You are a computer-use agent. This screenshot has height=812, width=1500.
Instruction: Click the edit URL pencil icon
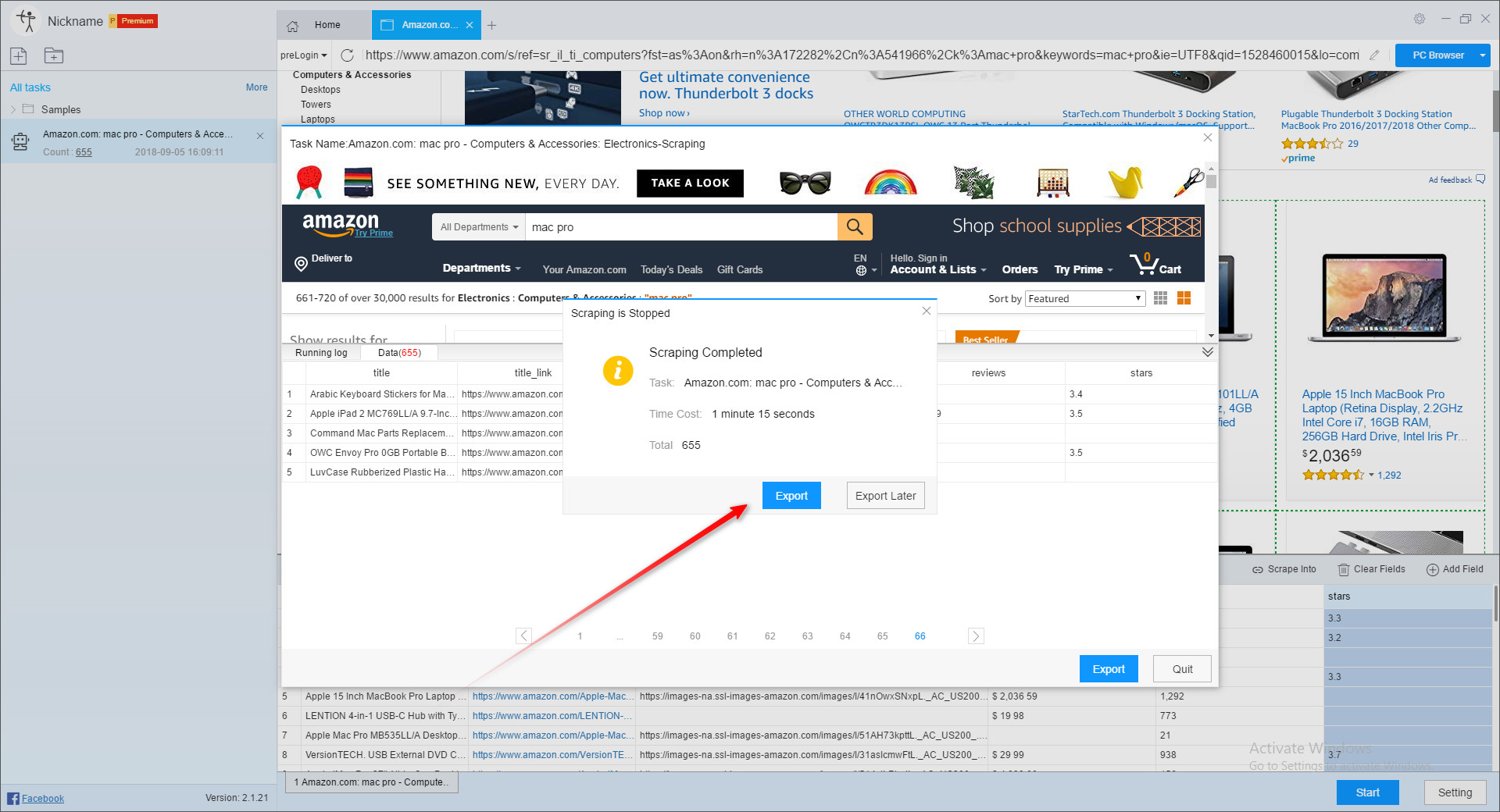(x=1375, y=55)
